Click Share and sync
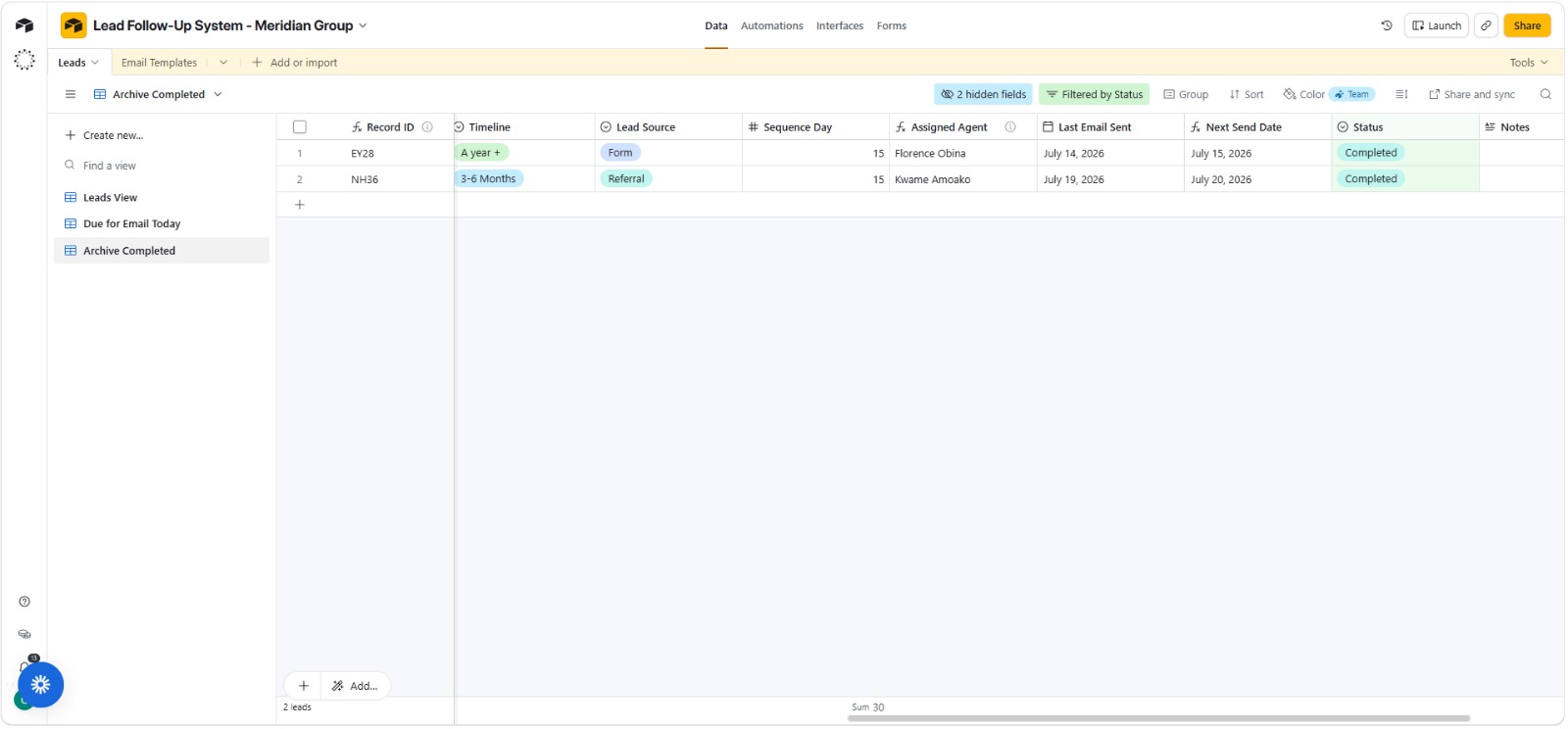 pyautogui.click(x=1472, y=94)
